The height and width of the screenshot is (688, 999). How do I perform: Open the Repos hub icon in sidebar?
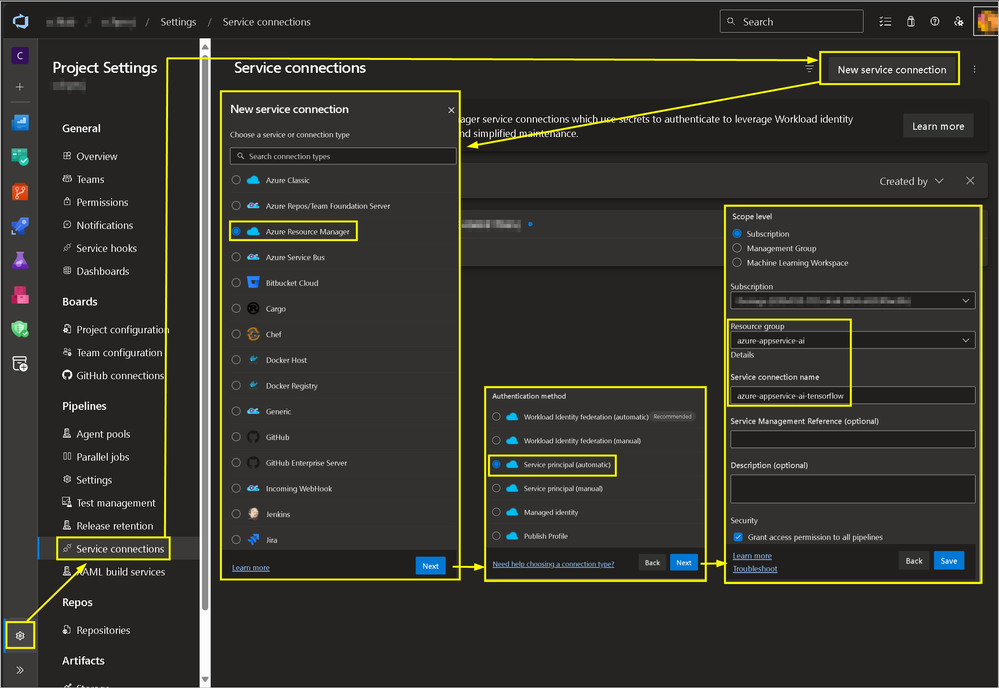click(x=20, y=192)
